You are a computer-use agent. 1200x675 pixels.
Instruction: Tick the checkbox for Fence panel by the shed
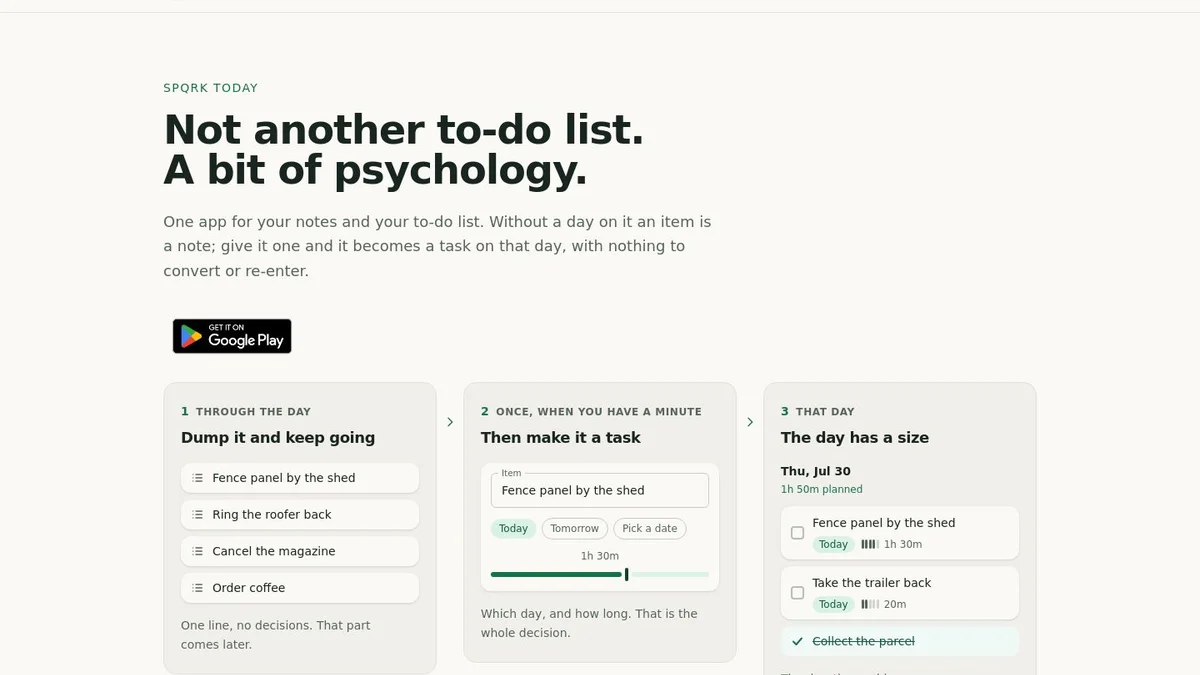(x=797, y=533)
